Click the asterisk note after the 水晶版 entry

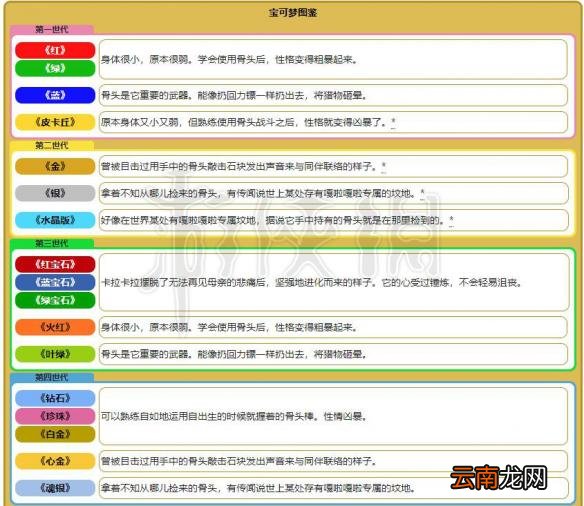tap(451, 220)
